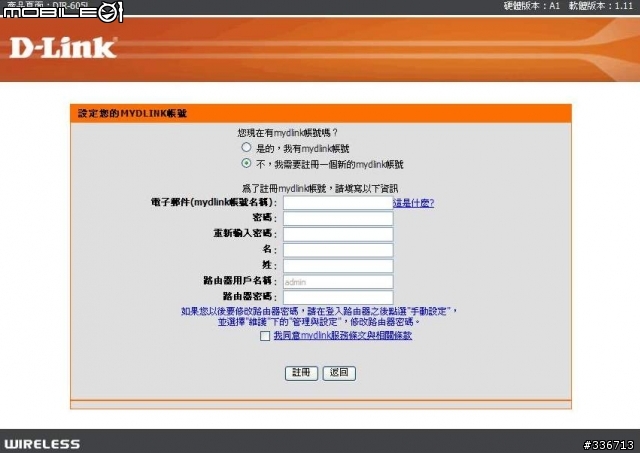Open the 這是什麼? help link
640x453 pixels.
pos(413,203)
